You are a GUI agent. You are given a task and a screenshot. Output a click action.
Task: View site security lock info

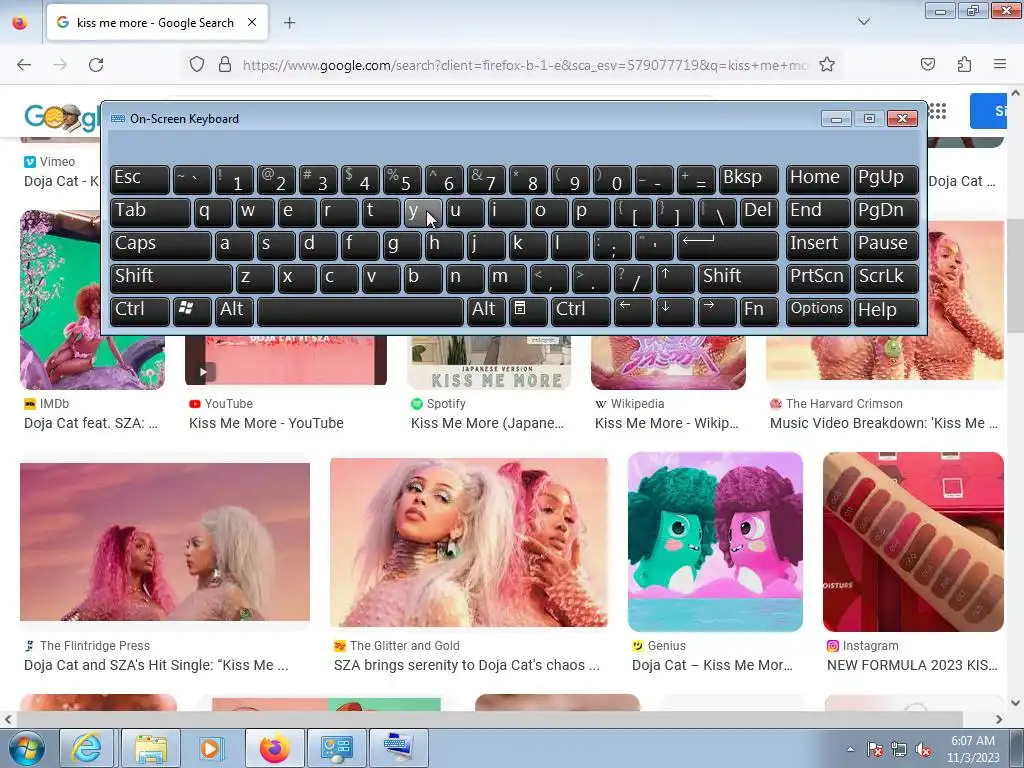tap(225, 65)
